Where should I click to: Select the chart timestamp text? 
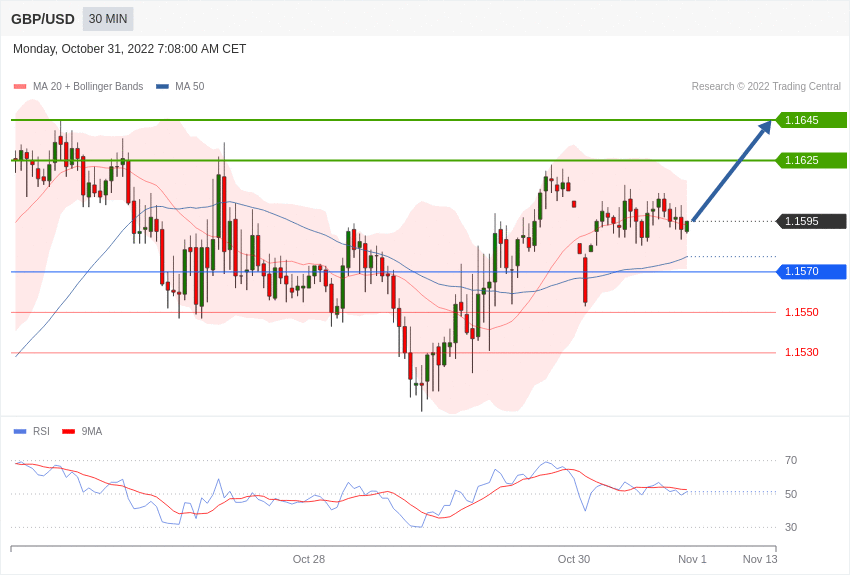[129, 49]
